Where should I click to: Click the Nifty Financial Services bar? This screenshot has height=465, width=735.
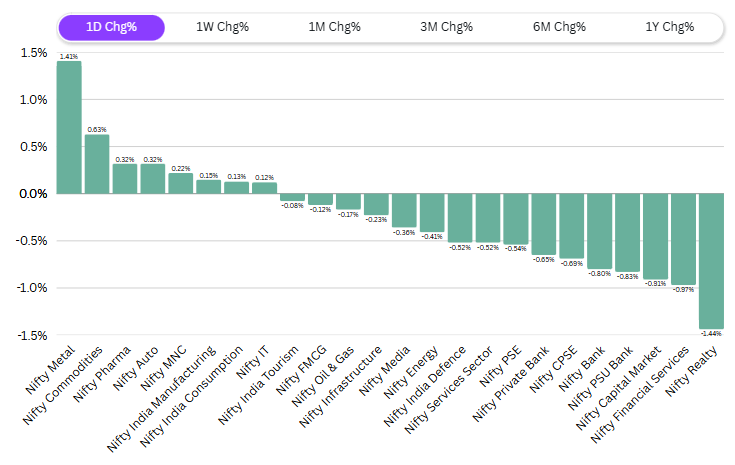pyautogui.click(x=683, y=239)
